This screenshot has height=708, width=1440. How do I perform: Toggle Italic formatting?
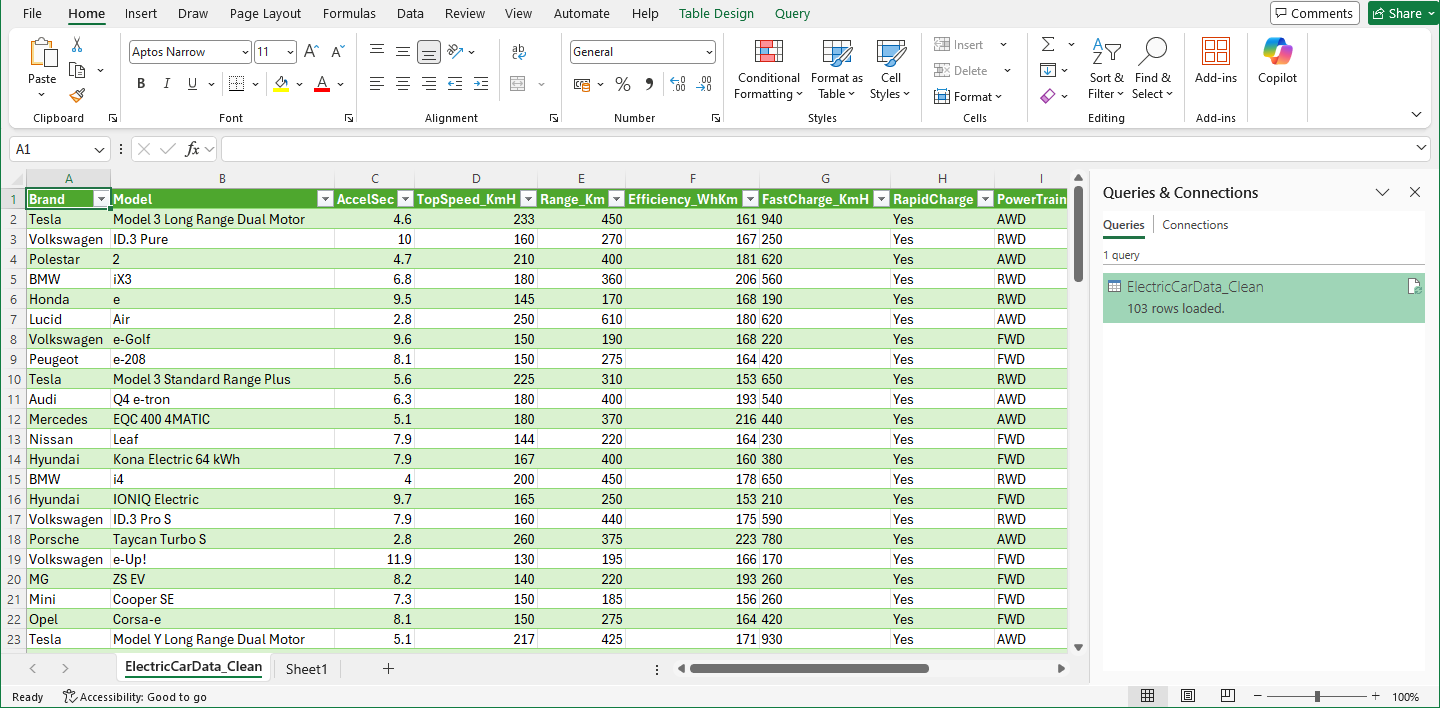click(167, 84)
